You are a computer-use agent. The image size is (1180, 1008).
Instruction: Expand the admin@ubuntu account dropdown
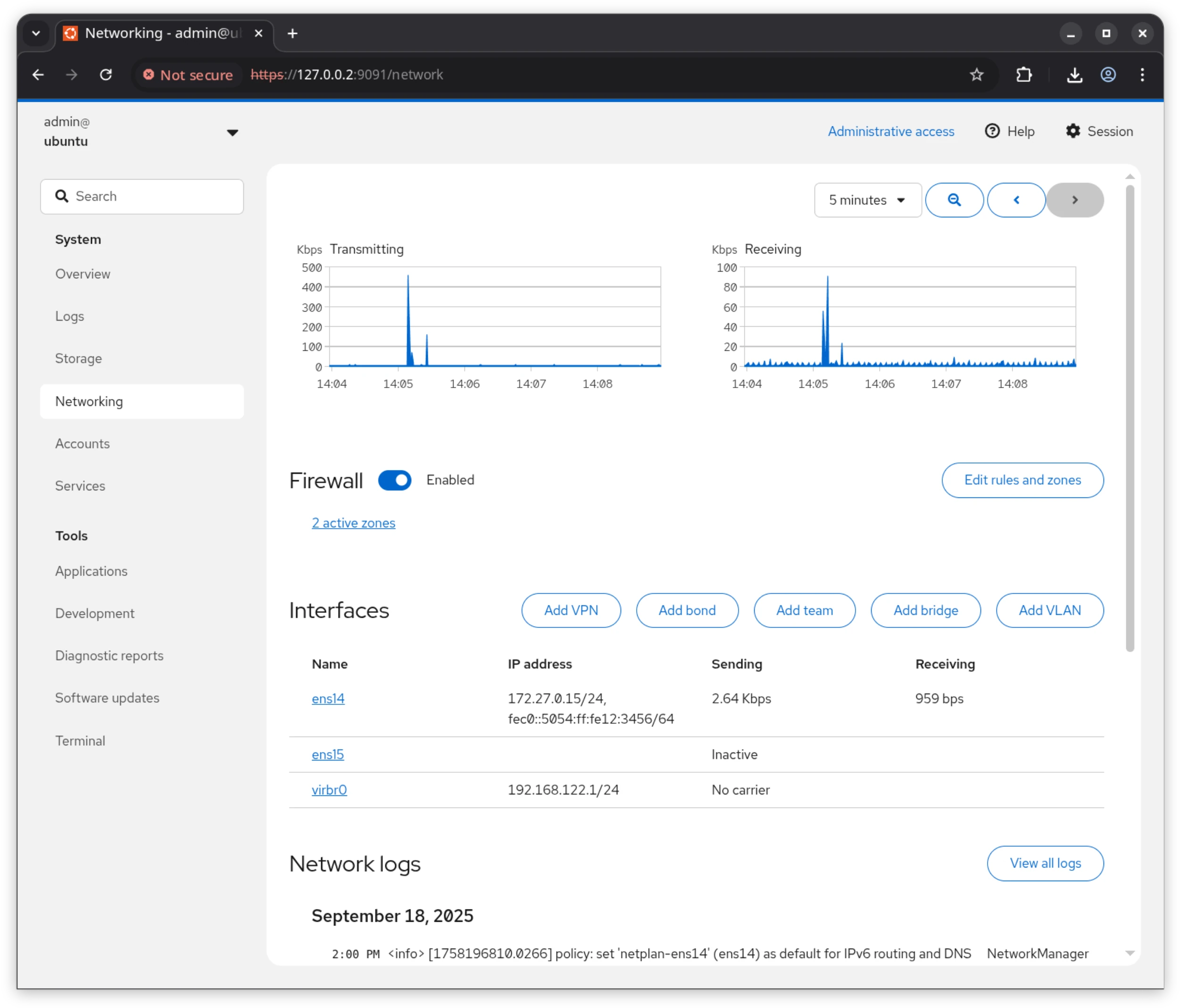coord(233,132)
